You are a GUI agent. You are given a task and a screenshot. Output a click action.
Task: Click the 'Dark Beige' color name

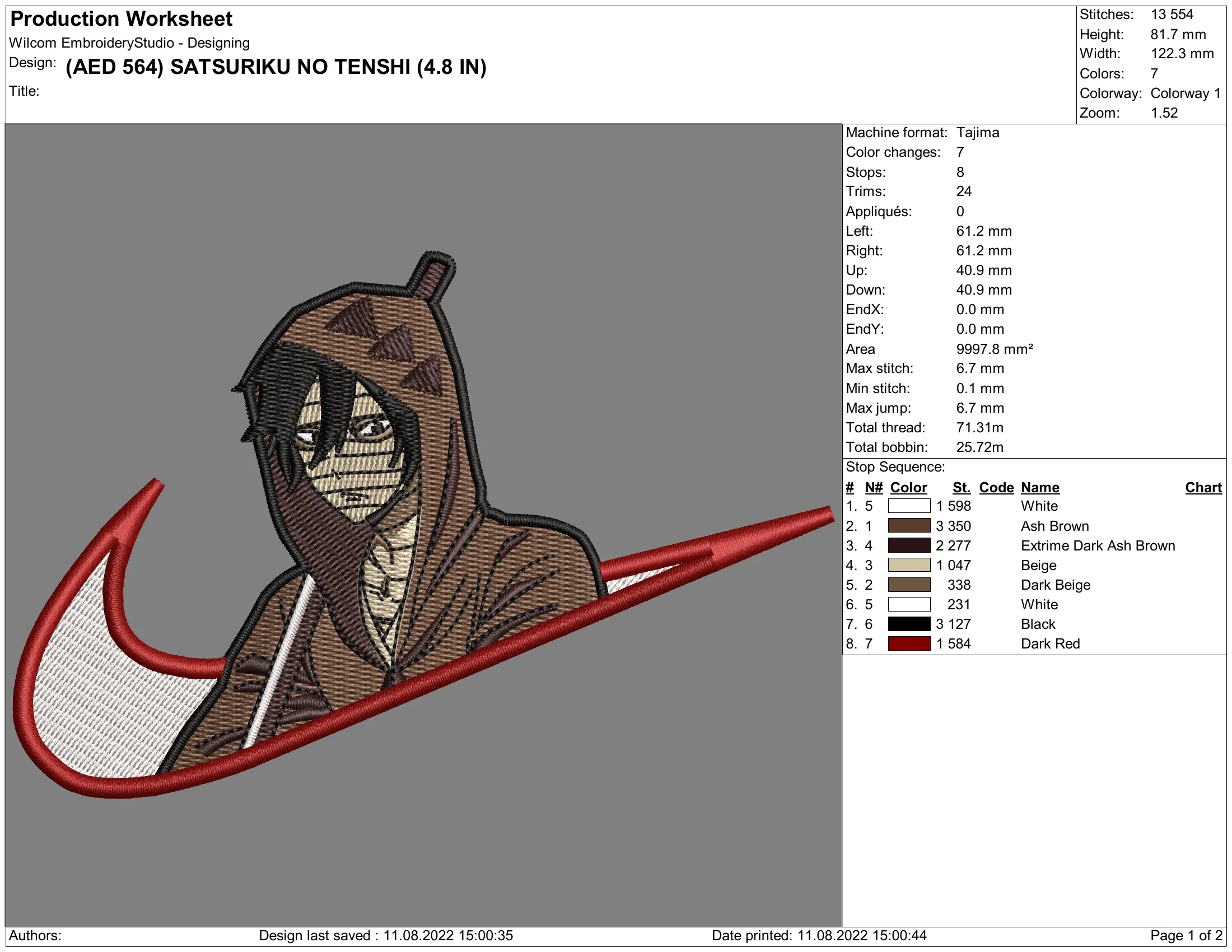1056,585
